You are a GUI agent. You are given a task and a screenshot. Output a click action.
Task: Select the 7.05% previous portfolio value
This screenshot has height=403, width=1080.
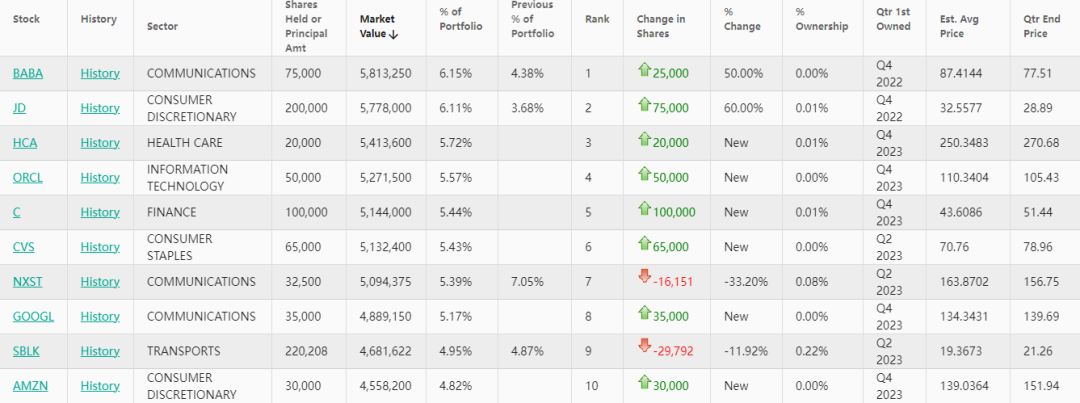(x=527, y=282)
